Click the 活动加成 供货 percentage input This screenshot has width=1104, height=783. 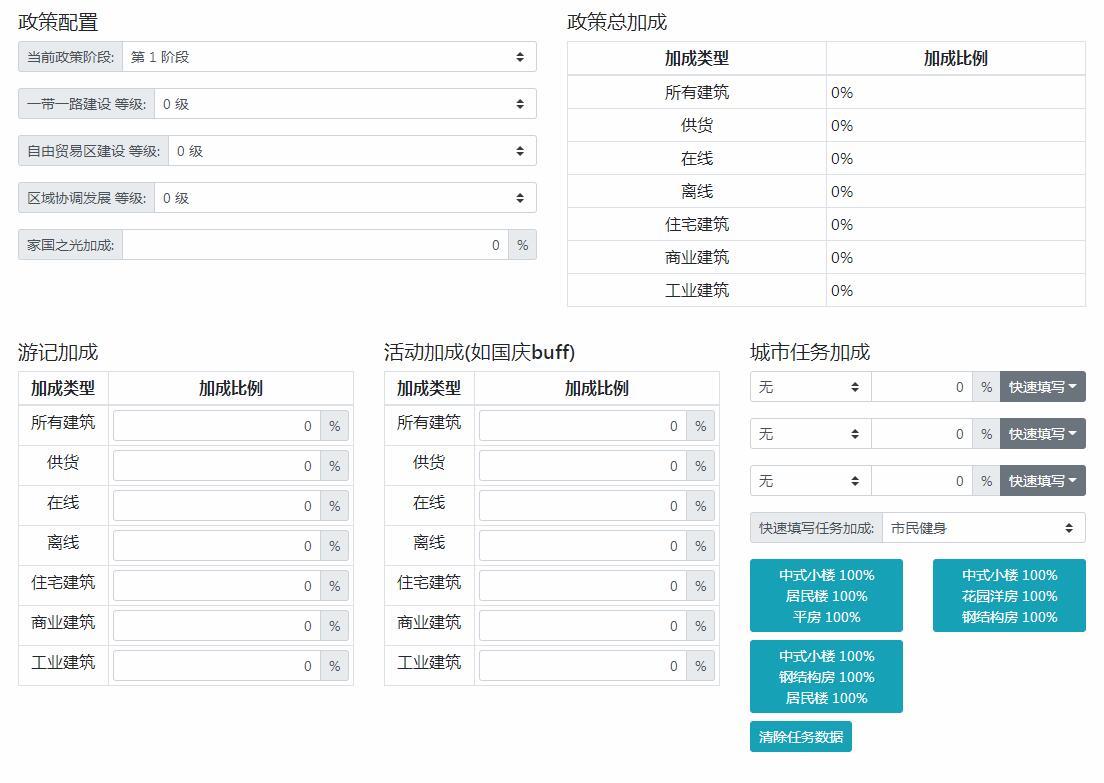(x=583, y=466)
